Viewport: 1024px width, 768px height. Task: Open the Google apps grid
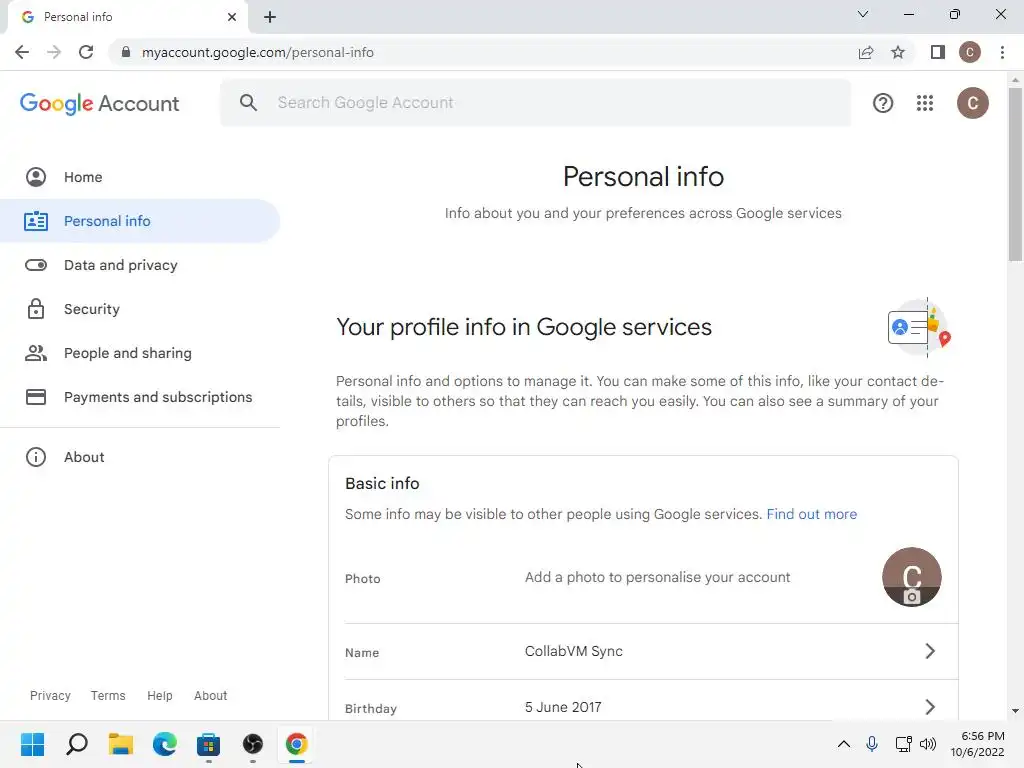point(925,103)
